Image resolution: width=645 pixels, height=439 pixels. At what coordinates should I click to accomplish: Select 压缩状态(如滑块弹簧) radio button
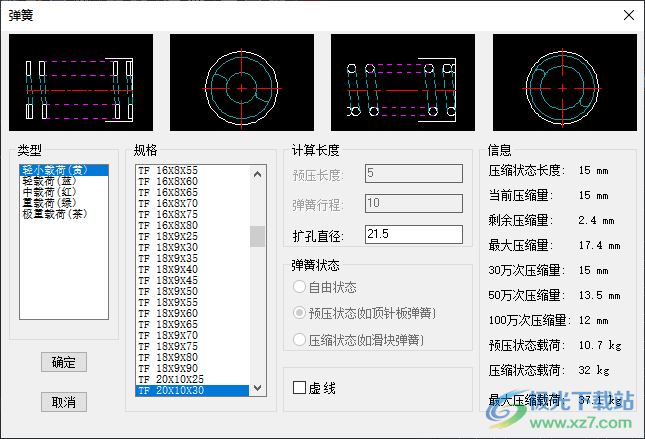pos(358,340)
